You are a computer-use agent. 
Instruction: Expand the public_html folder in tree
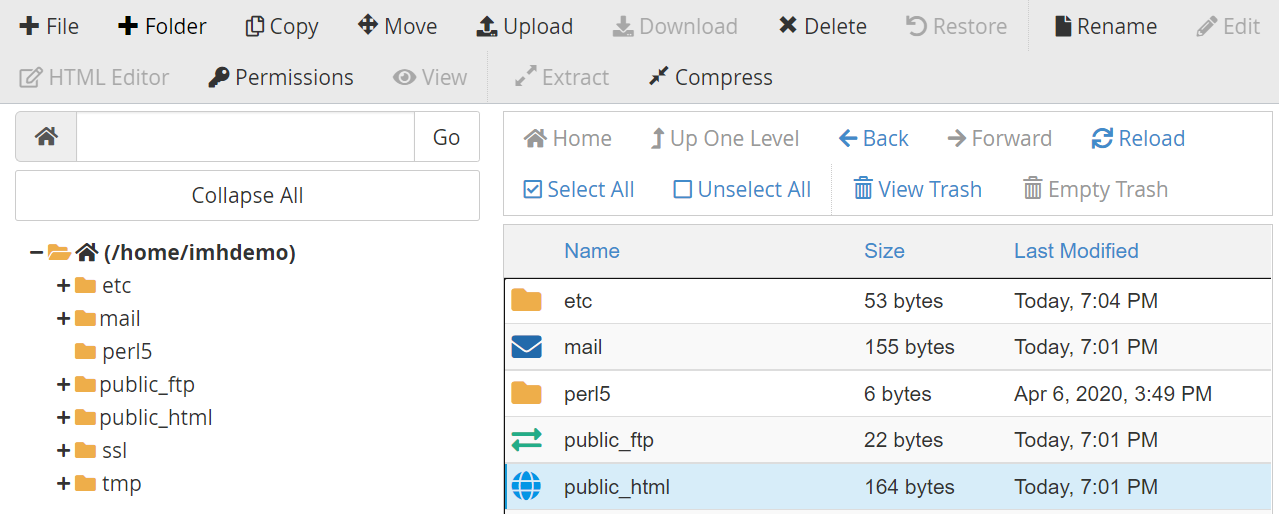(63, 418)
